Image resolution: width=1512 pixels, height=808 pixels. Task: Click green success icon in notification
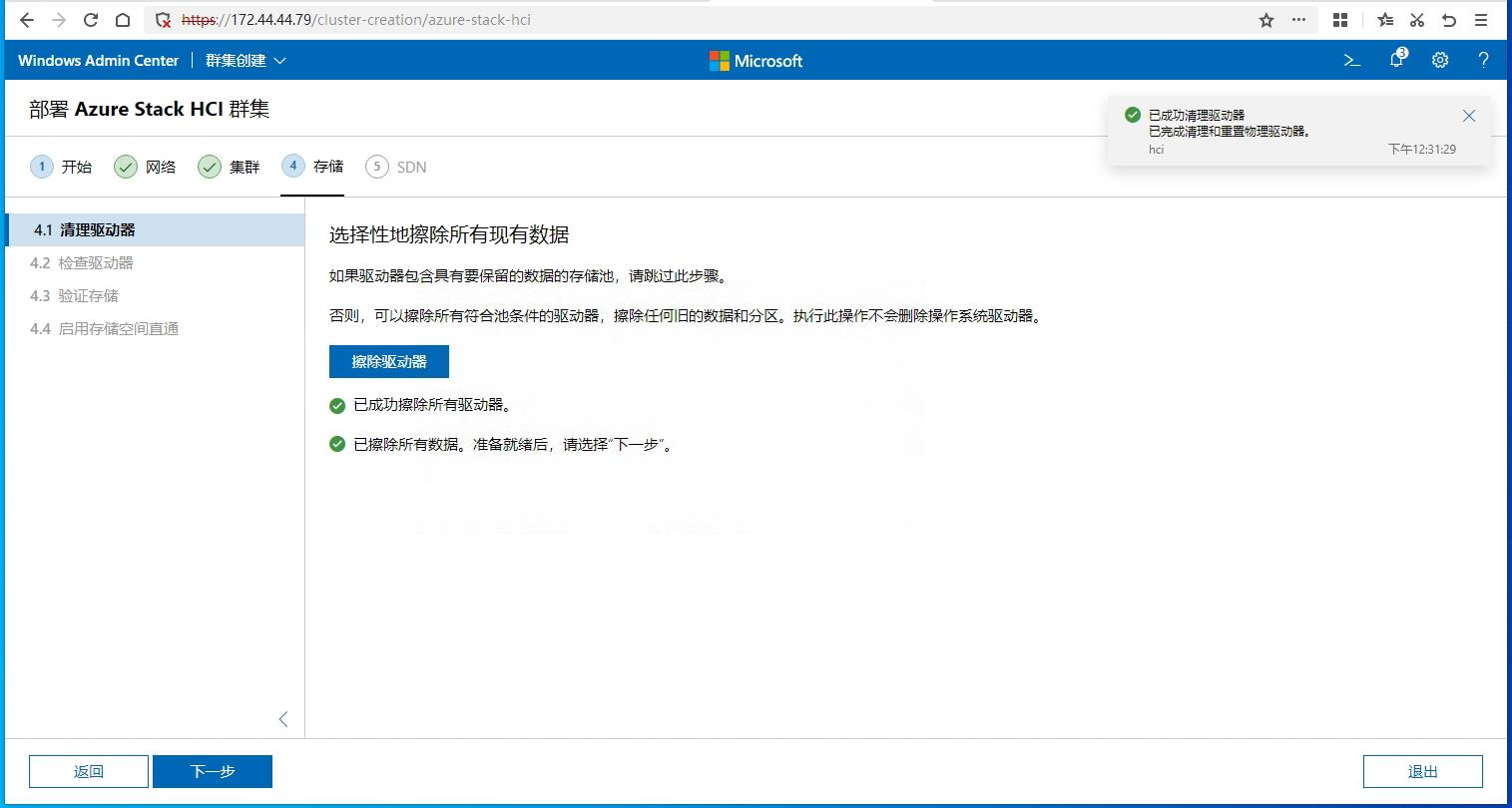[1133, 115]
